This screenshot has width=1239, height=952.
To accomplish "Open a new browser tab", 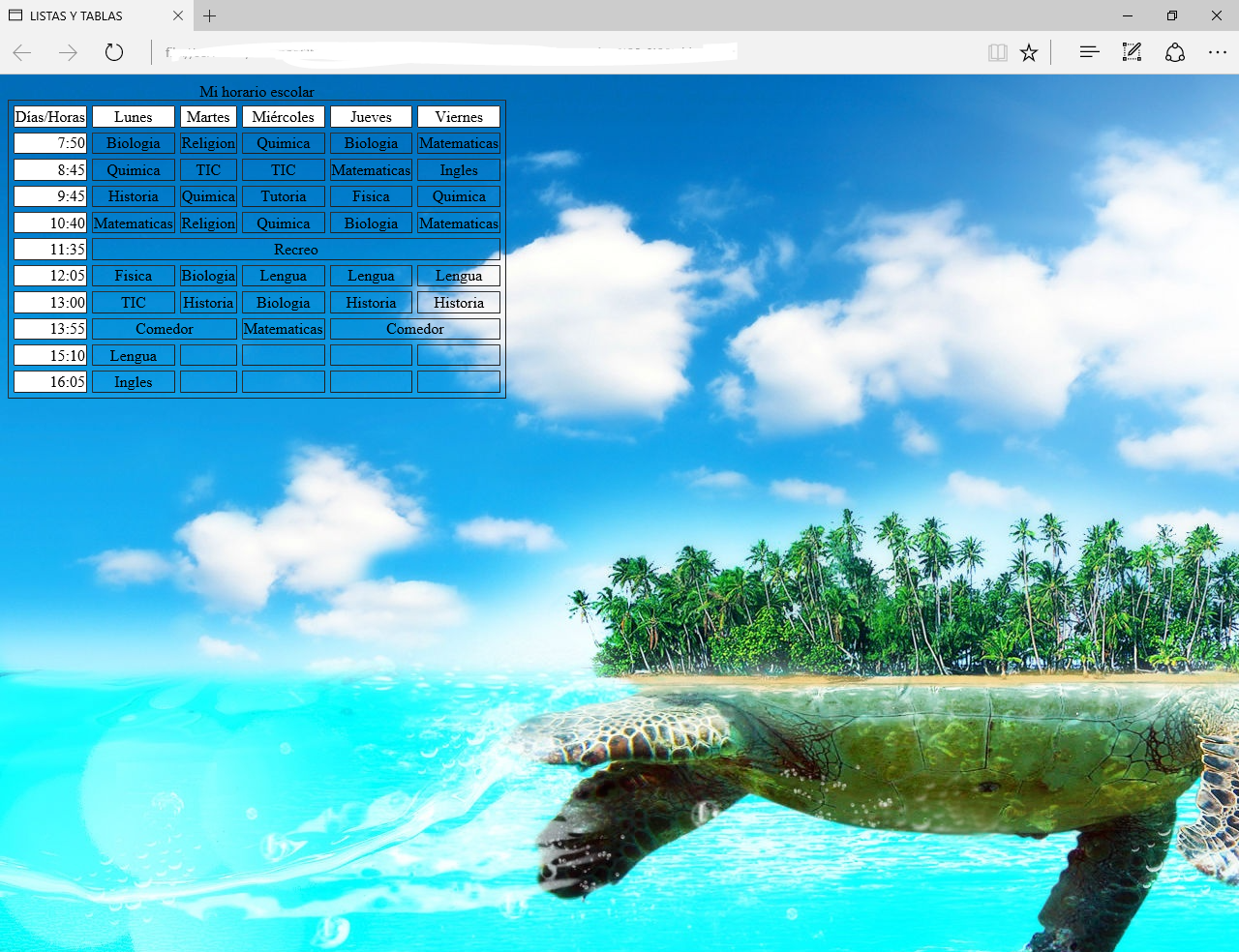I will (x=210, y=15).
